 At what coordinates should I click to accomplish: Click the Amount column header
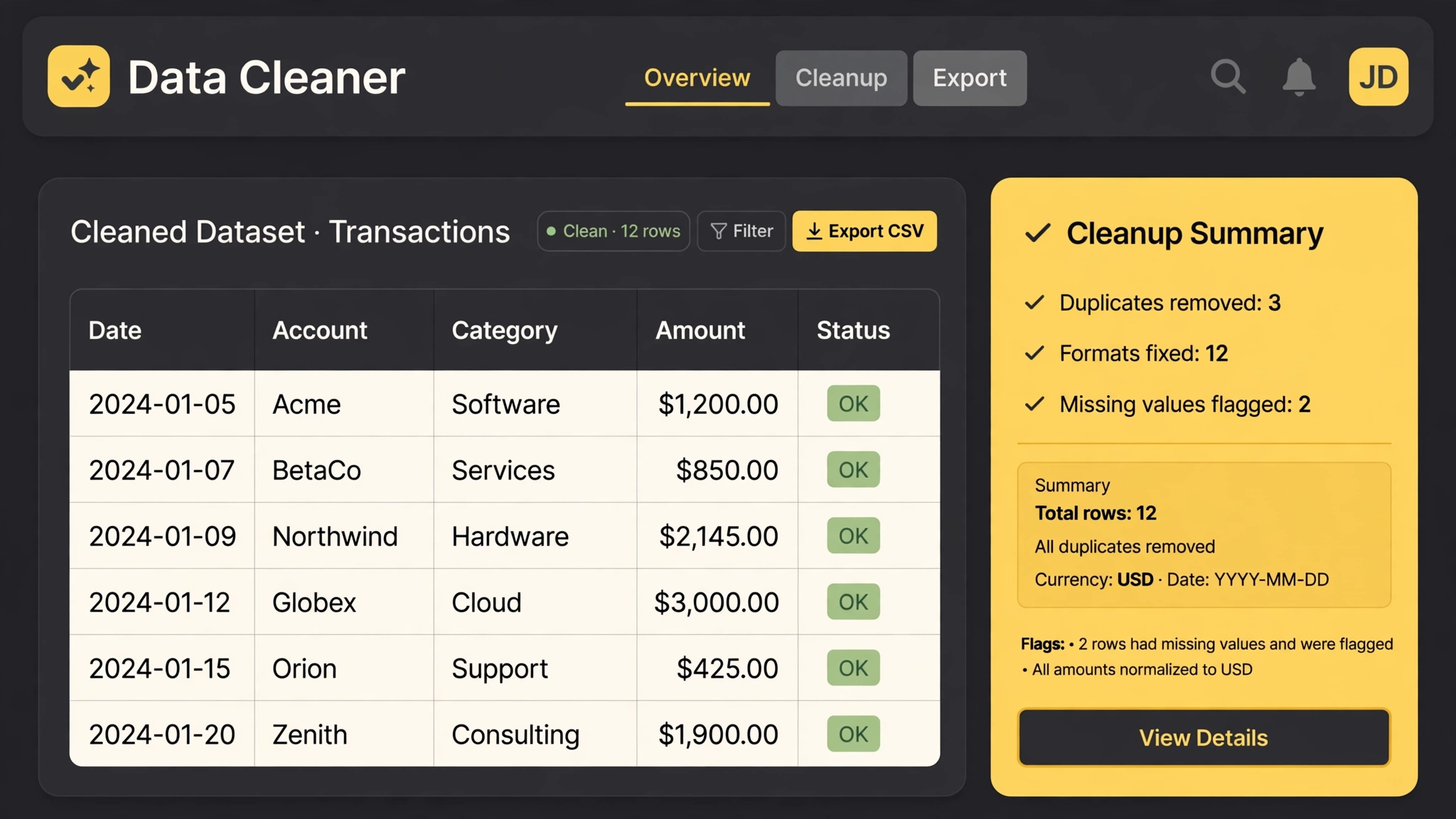pyautogui.click(x=717, y=330)
